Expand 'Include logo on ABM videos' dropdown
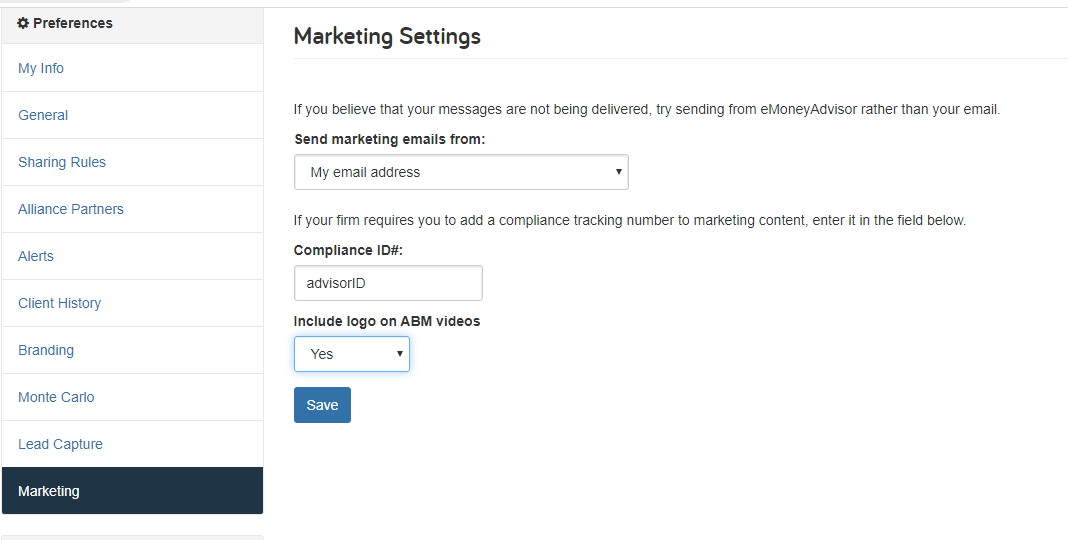The image size is (1068, 540). pos(351,354)
